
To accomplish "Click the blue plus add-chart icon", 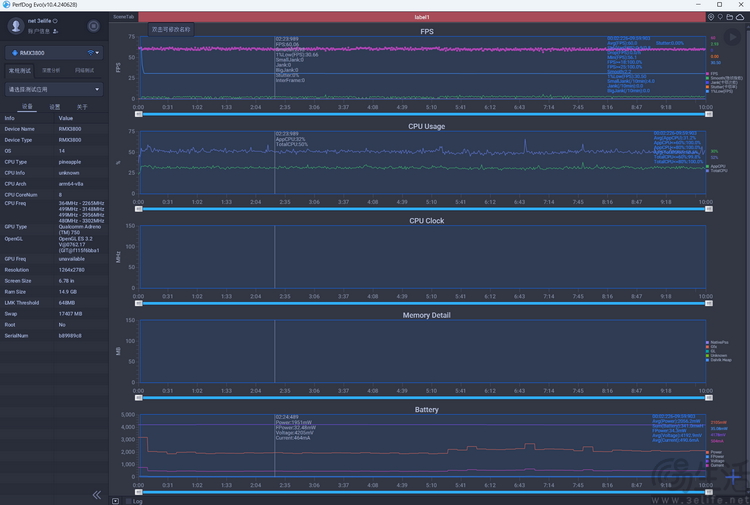I will coord(733,476).
